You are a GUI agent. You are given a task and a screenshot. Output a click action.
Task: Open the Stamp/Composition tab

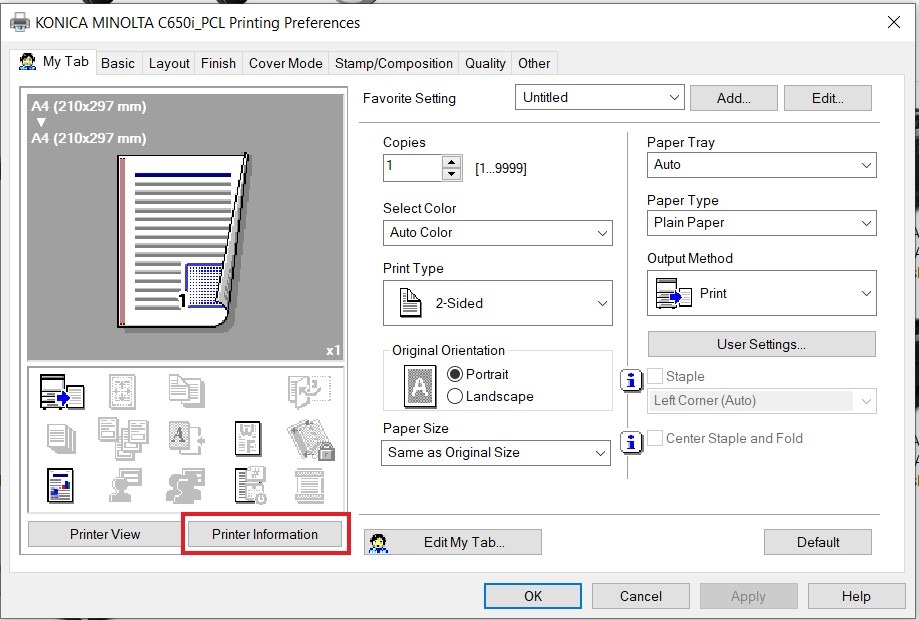click(x=393, y=63)
